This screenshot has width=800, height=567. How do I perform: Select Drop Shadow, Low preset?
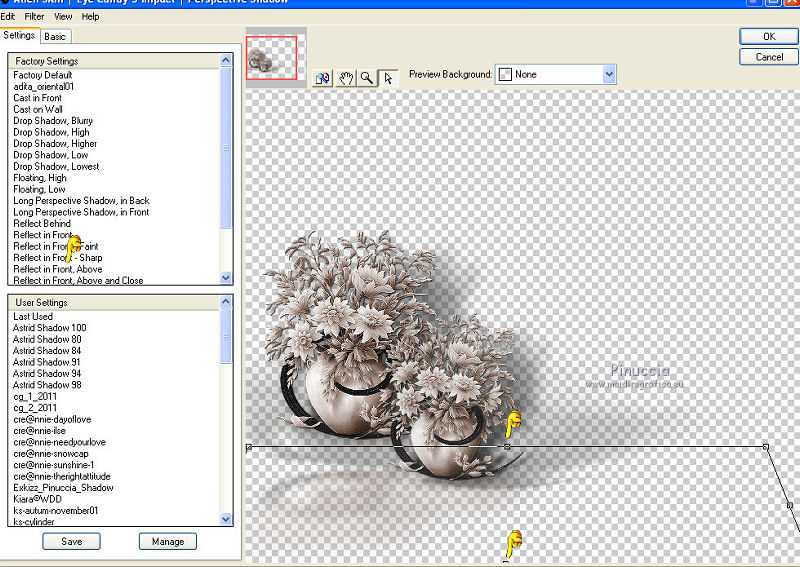tap(51, 155)
